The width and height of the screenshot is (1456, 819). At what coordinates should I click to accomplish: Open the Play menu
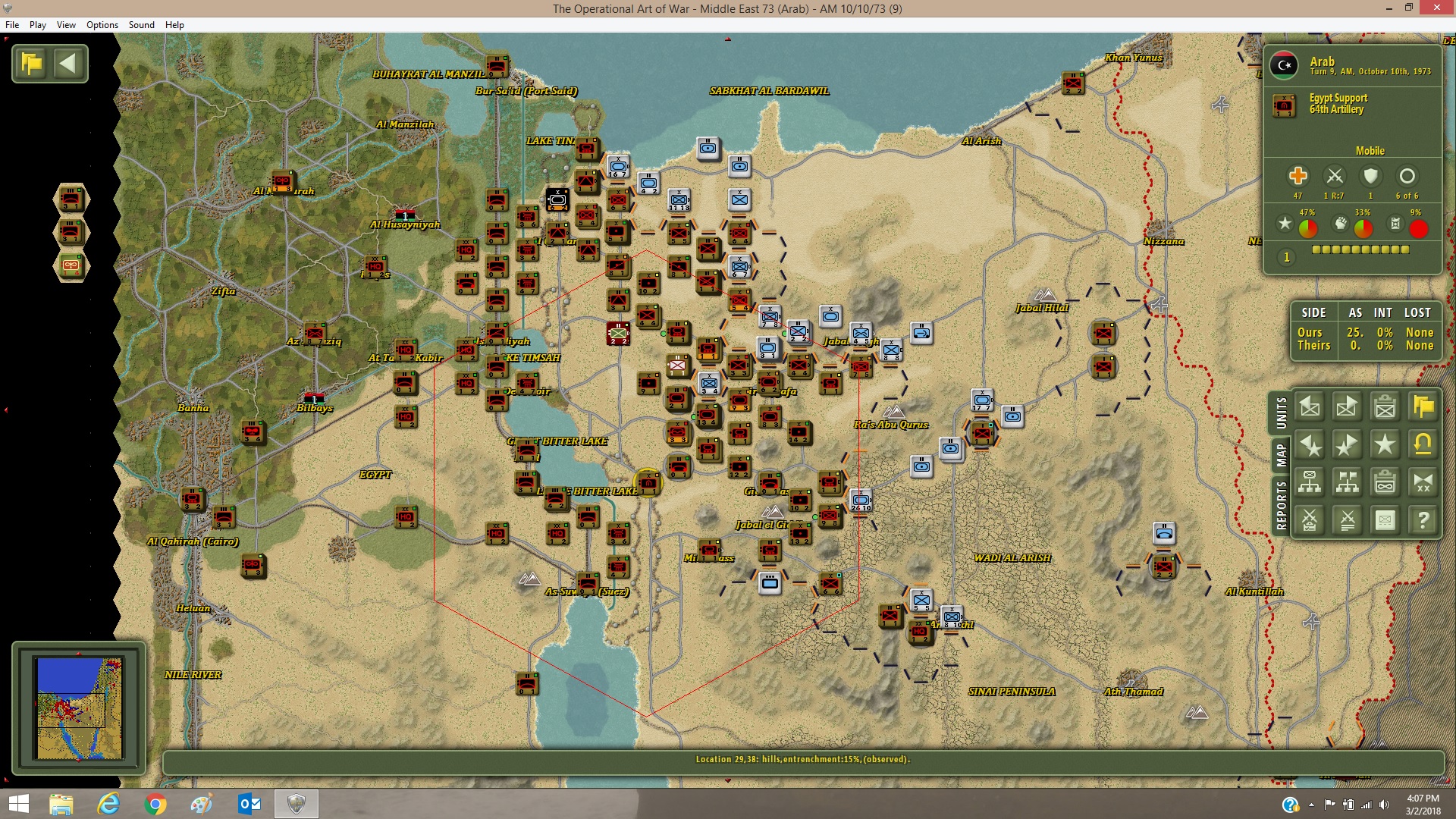(38, 24)
